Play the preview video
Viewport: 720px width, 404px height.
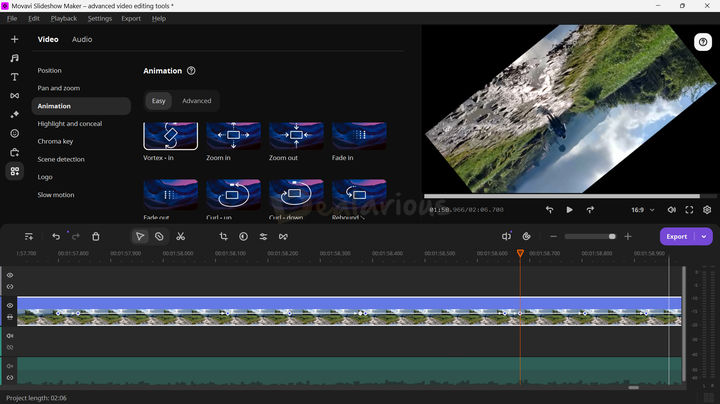pos(569,210)
